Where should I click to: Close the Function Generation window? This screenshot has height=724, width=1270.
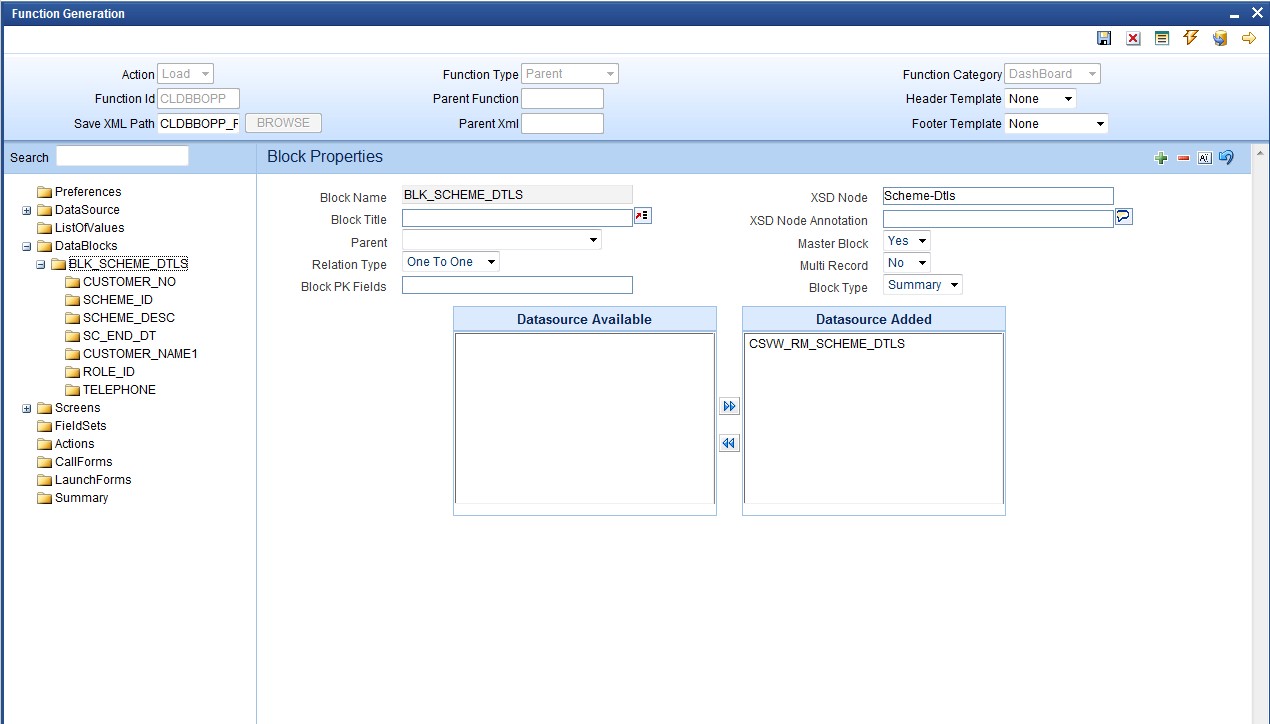point(1257,13)
